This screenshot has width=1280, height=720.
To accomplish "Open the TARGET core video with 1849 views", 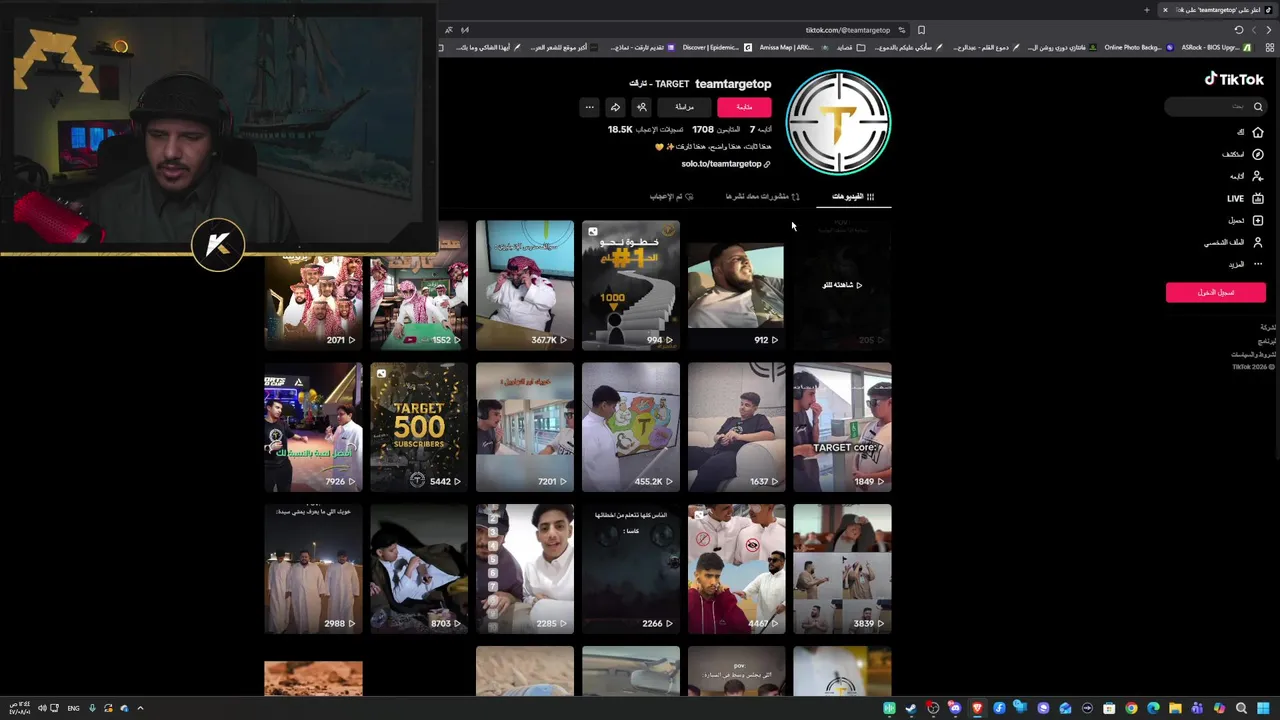I will tap(842, 427).
